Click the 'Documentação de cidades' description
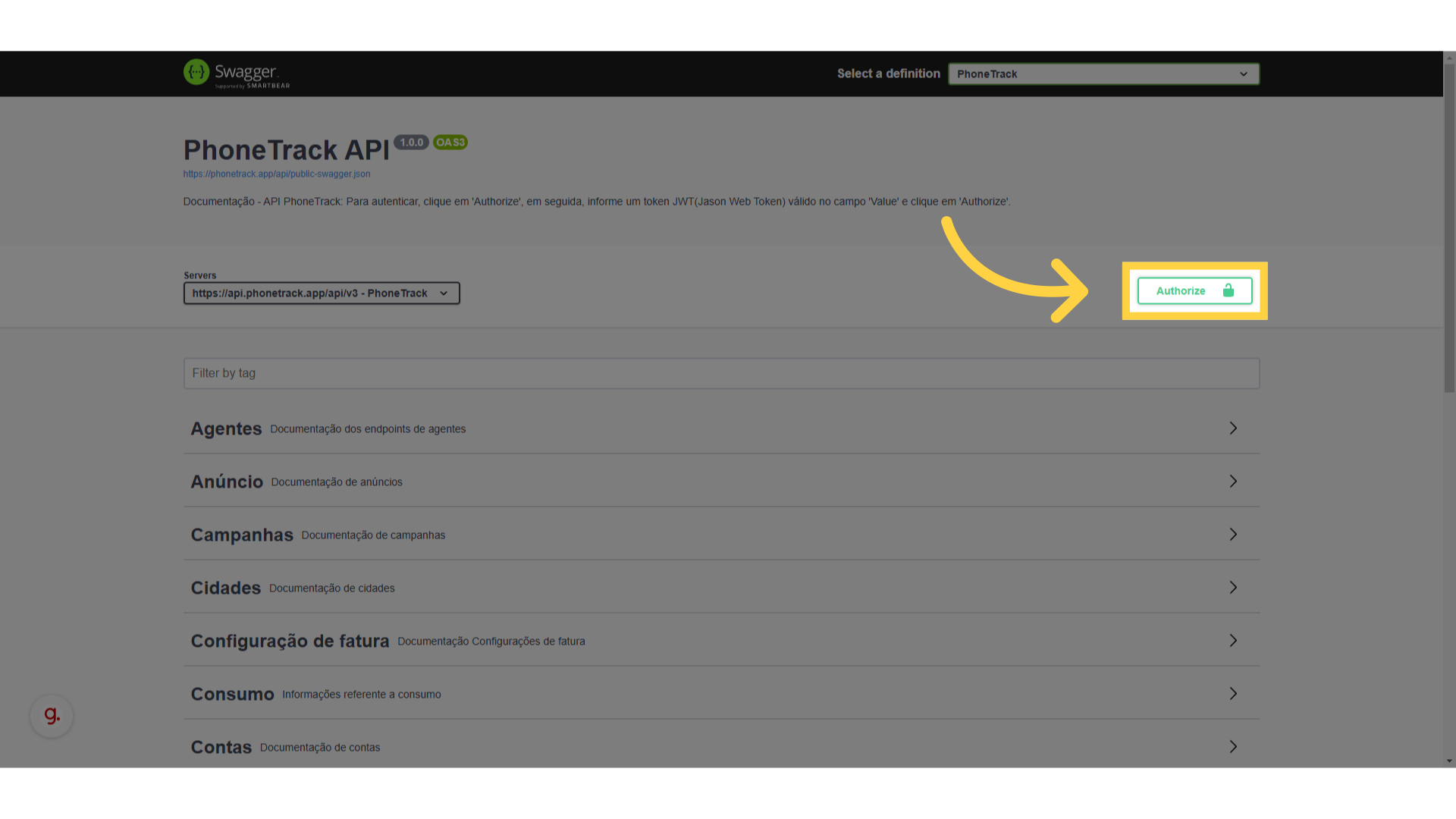The width and height of the screenshot is (1456, 819). click(331, 588)
